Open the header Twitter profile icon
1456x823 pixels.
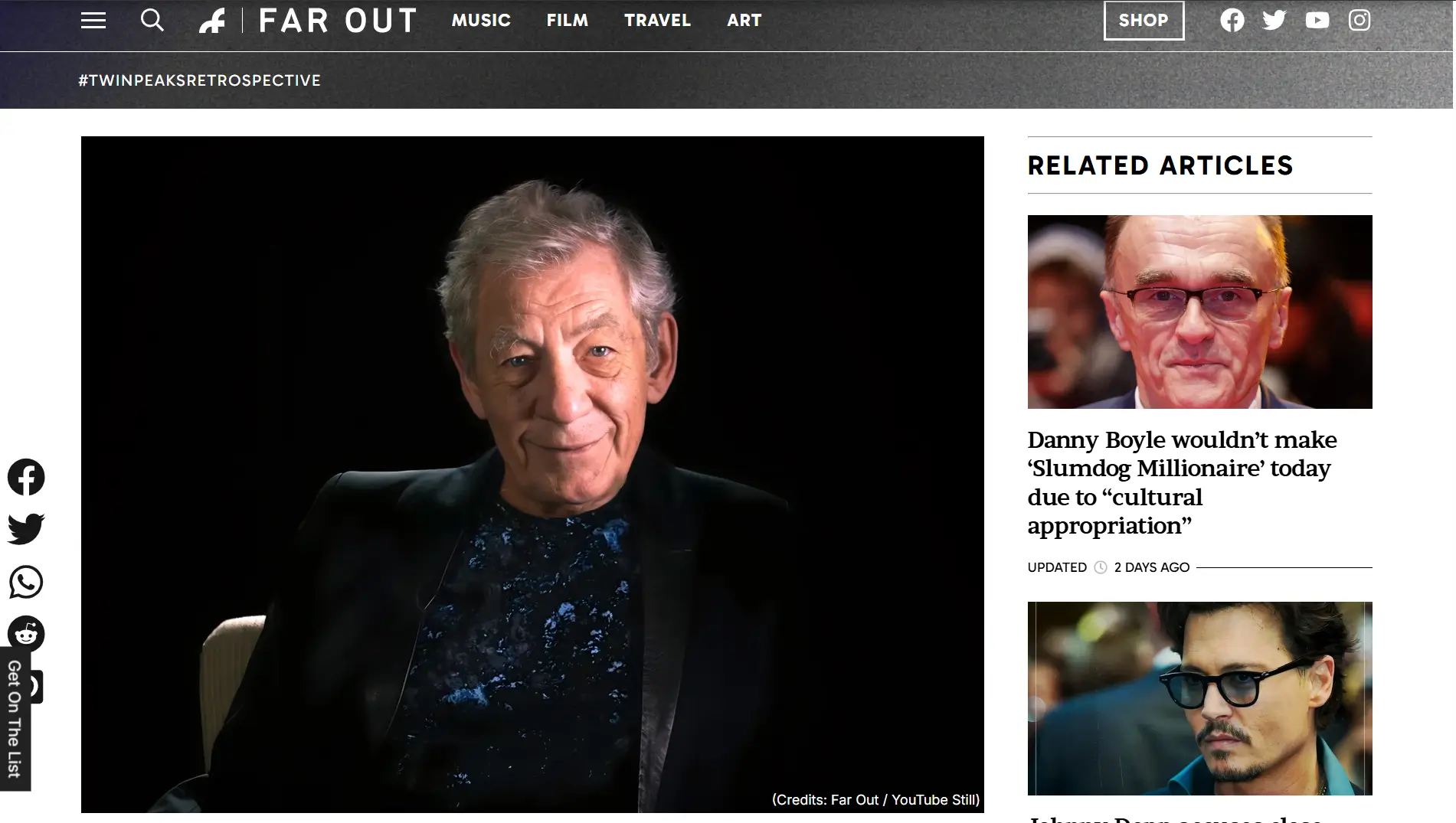[x=1274, y=21]
